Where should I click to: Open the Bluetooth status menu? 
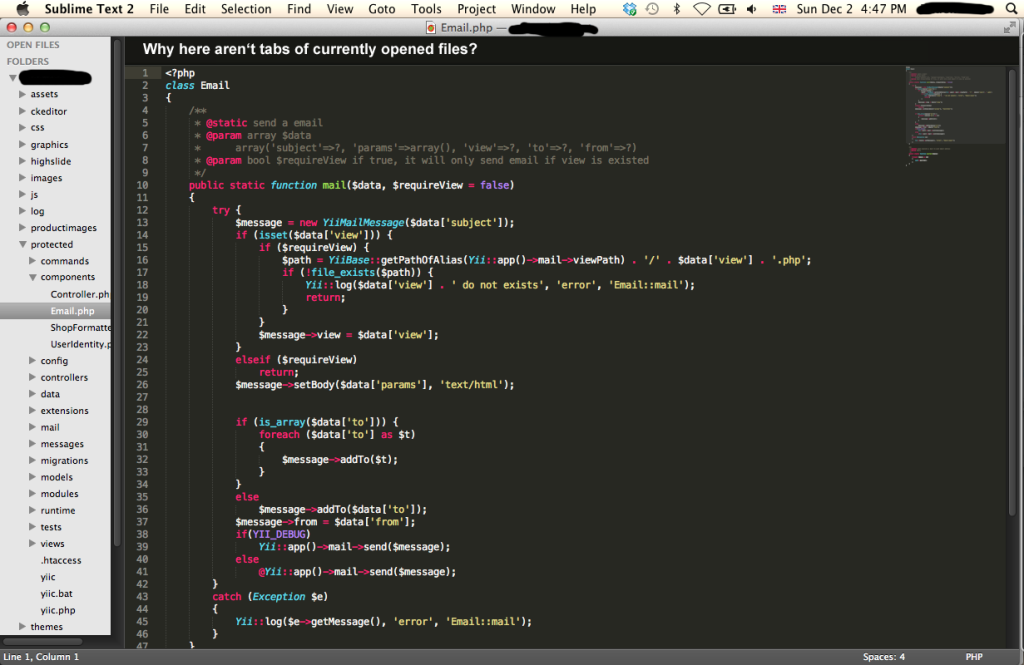(676, 9)
